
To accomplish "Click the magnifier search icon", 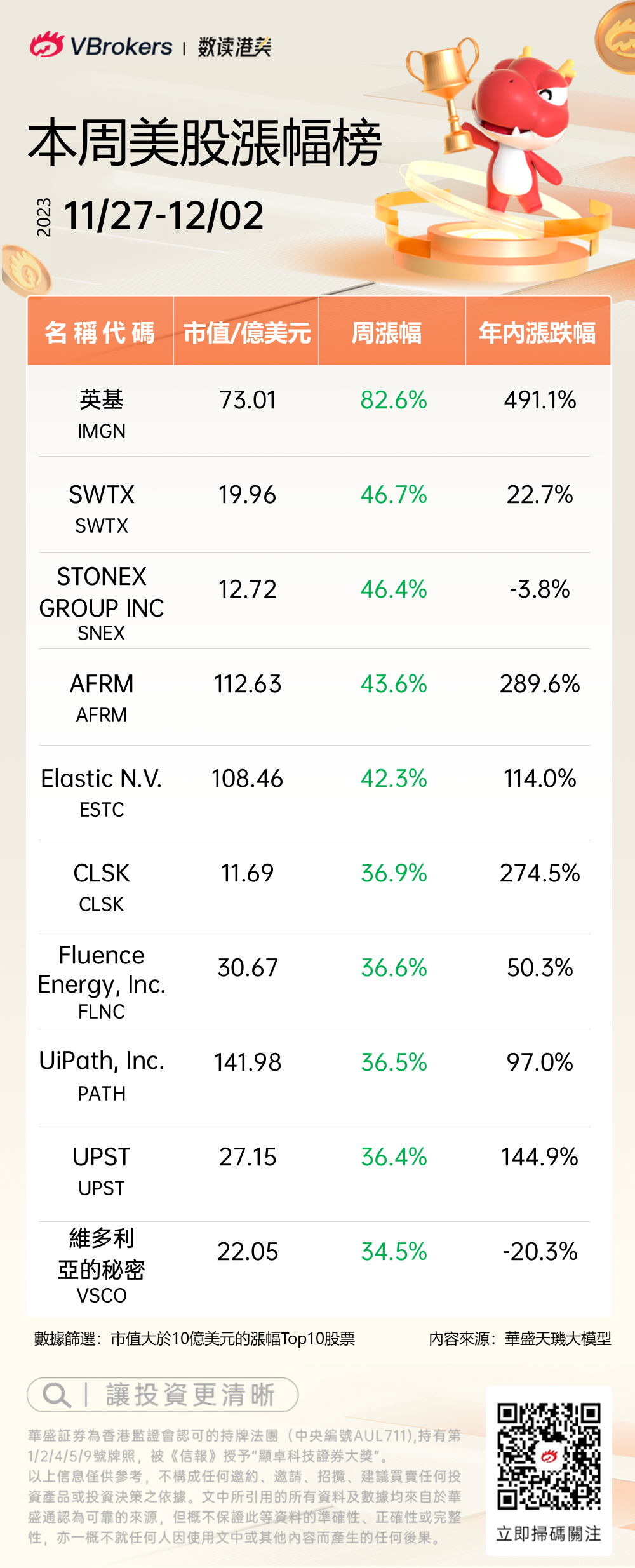I will 57,1395.
